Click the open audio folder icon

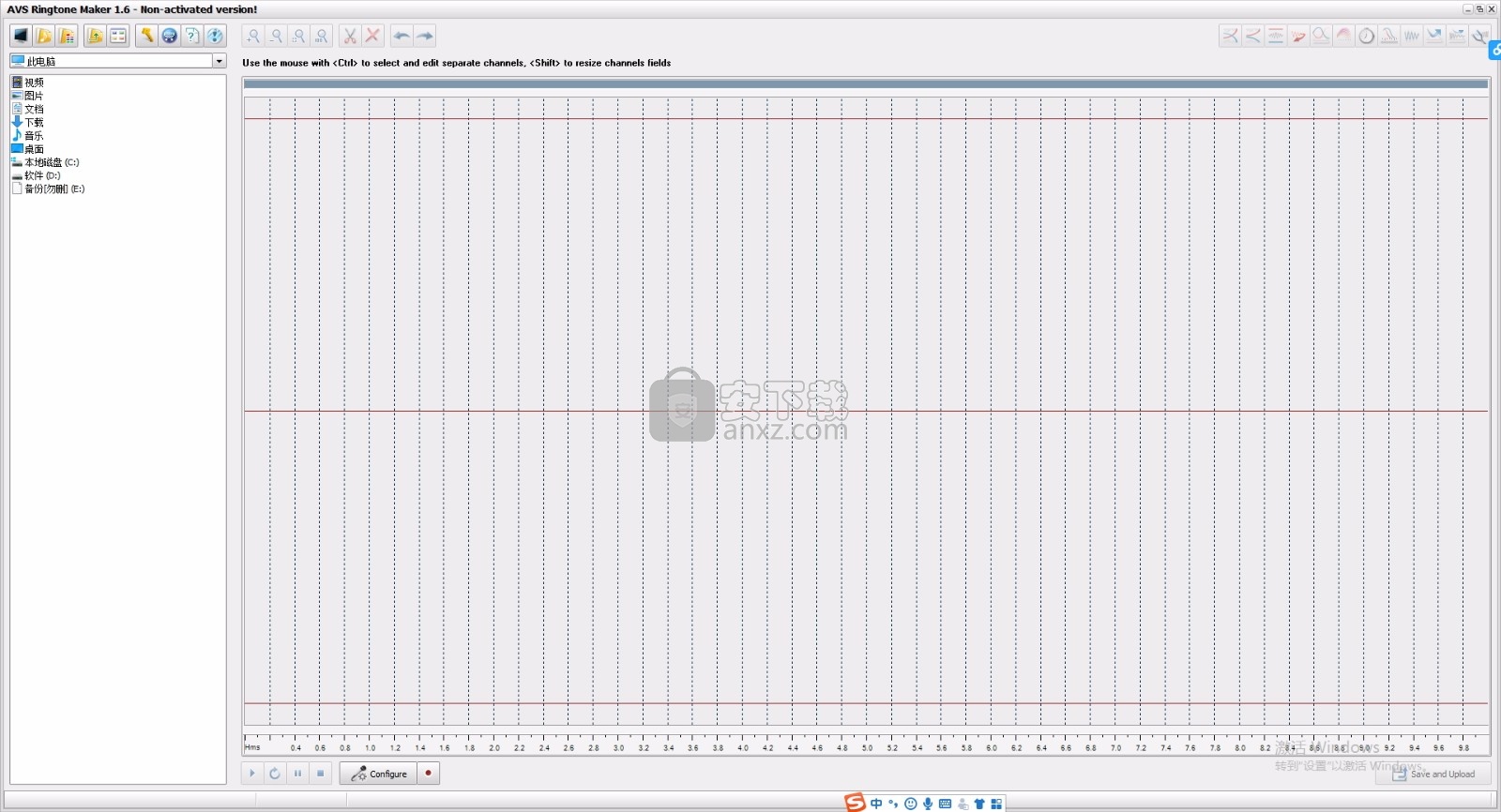(x=44, y=36)
